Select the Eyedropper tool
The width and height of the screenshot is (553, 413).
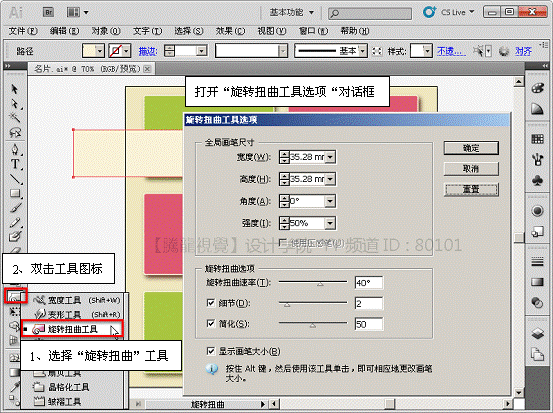point(14,387)
